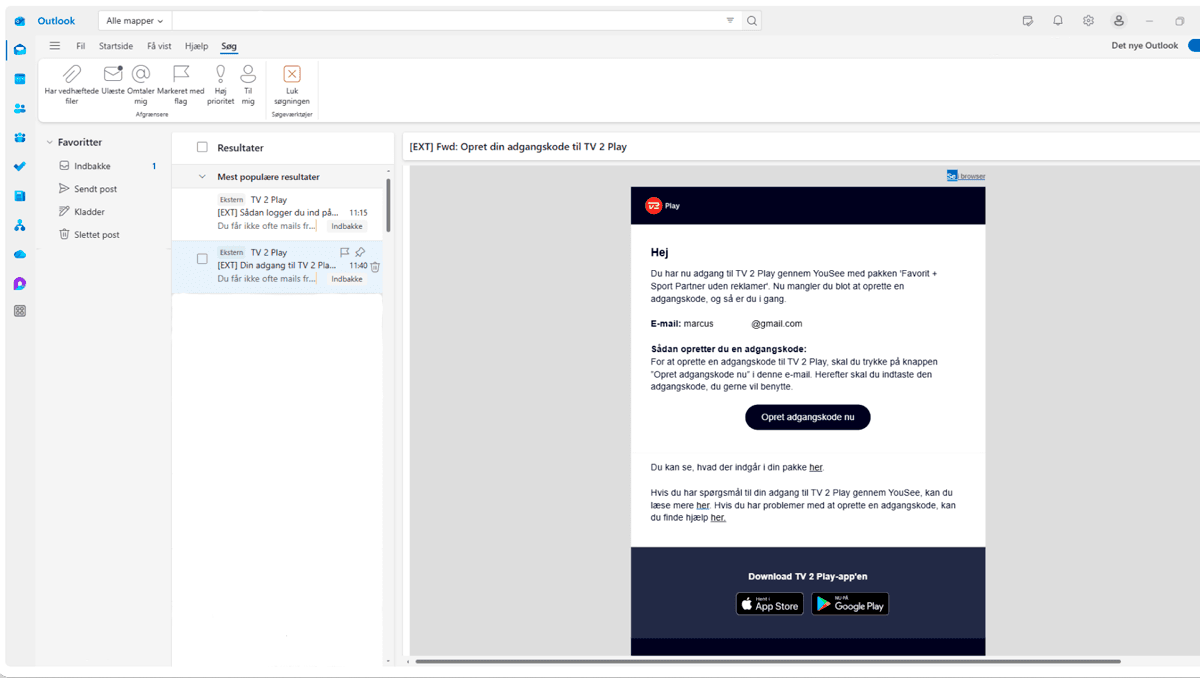Click the reading pane horizontal scrollbar
Image resolution: width=1200 pixels, height=678 pixels.
[x=768, y=661]
